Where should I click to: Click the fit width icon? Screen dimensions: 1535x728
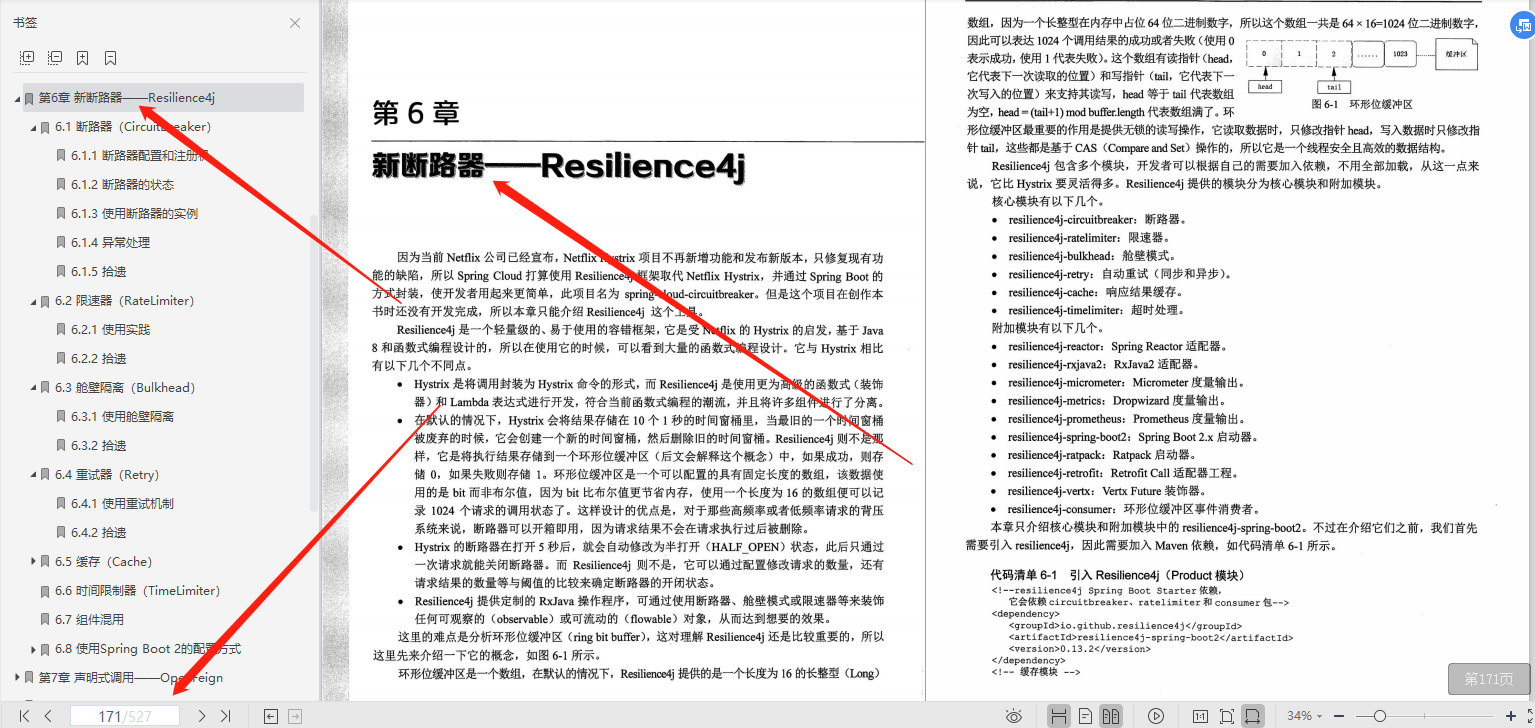(x=1251, y=716)
